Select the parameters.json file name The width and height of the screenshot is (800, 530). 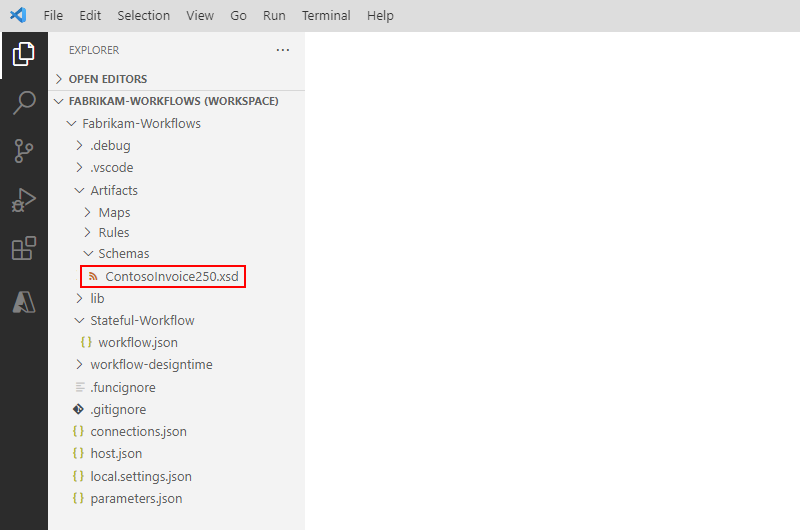[x=136, y=498]
